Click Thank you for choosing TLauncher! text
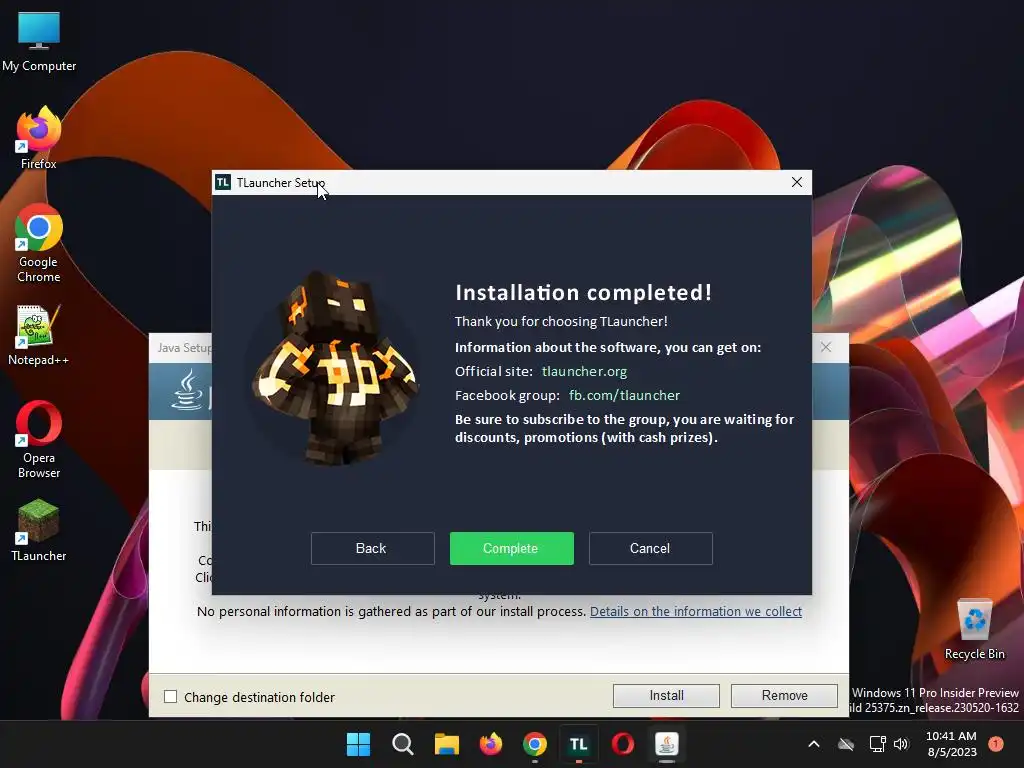 (x=561, y=321)
